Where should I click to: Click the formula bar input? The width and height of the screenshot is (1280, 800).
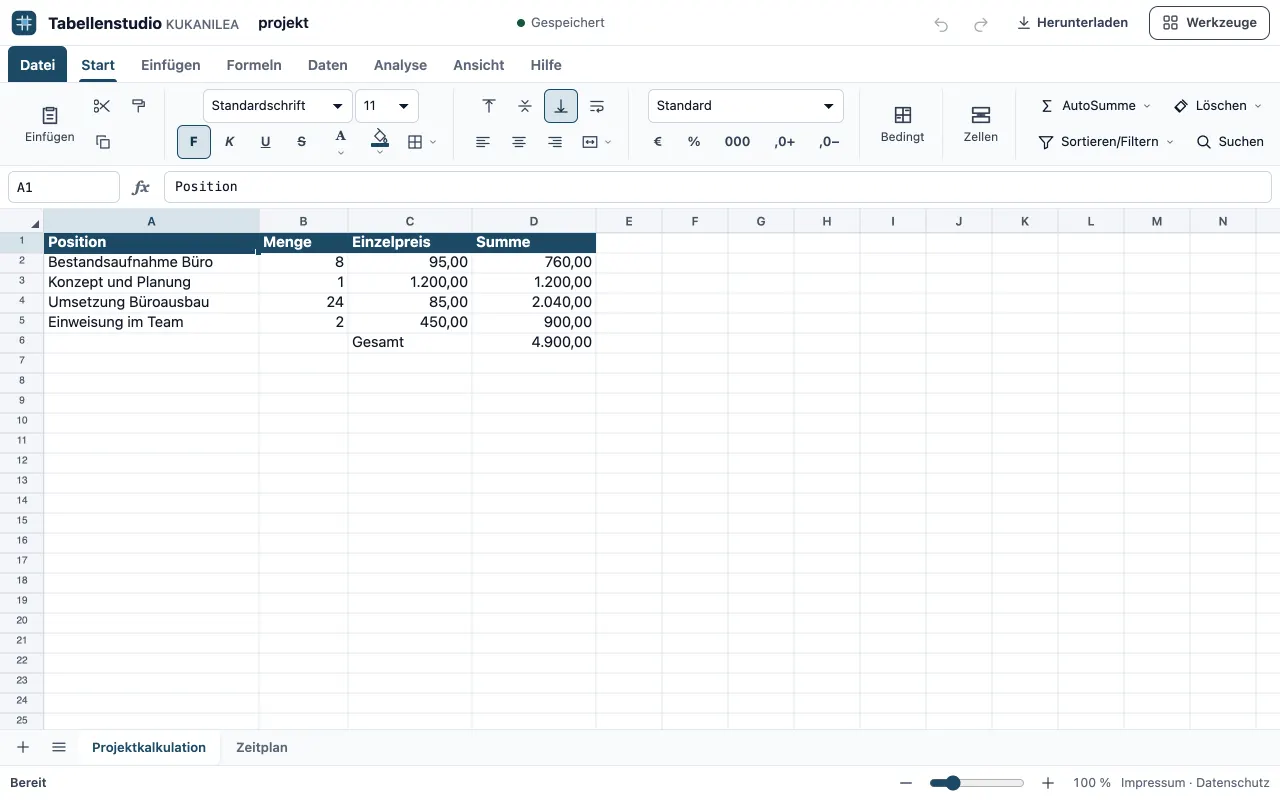point(718,187)
